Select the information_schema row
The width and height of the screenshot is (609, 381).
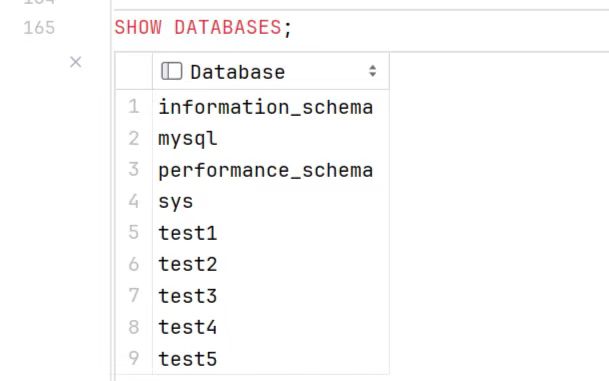(x=271, y=107)
